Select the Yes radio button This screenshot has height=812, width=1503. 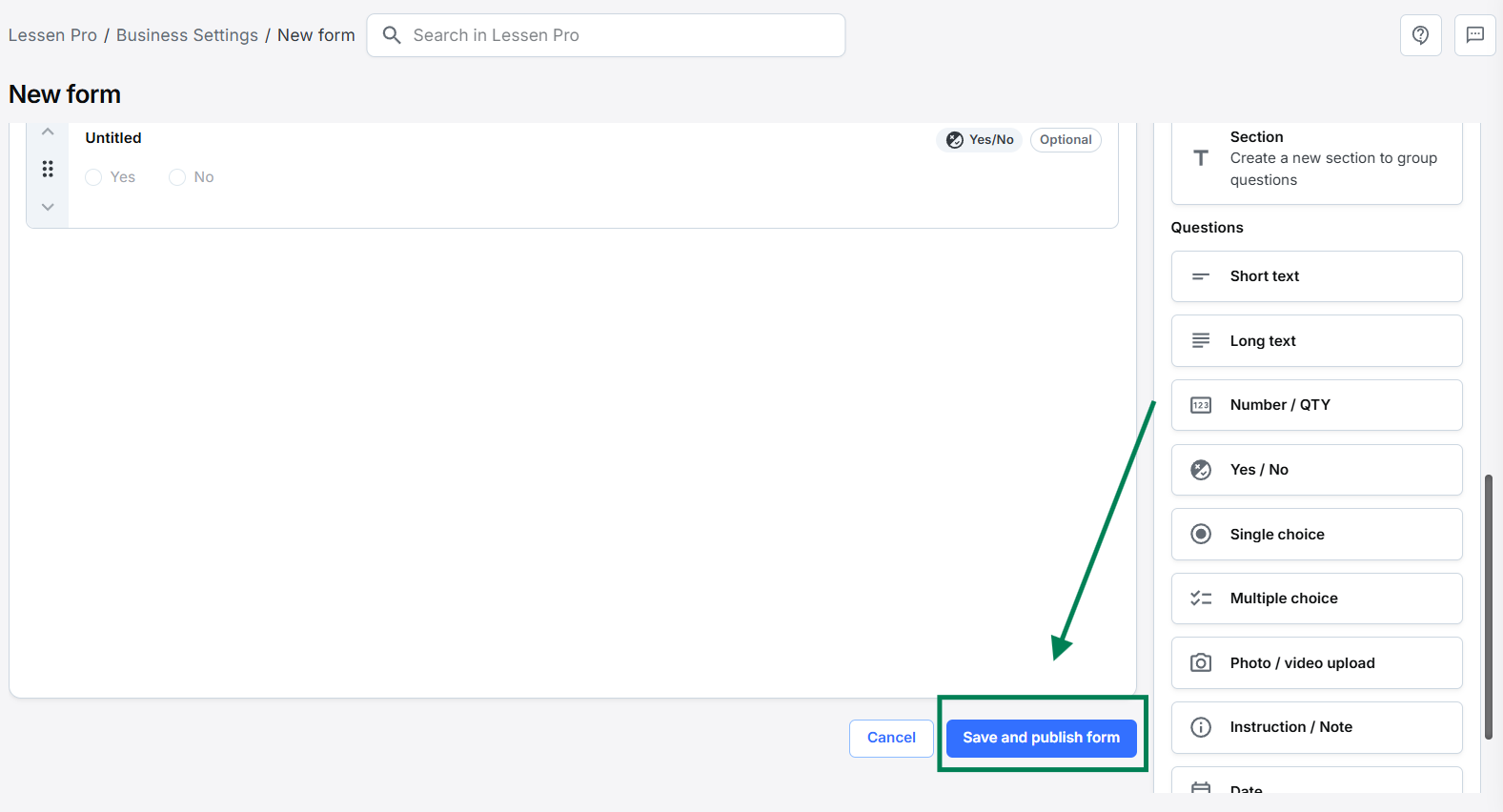pyautogui.click(x=93, y=177)
